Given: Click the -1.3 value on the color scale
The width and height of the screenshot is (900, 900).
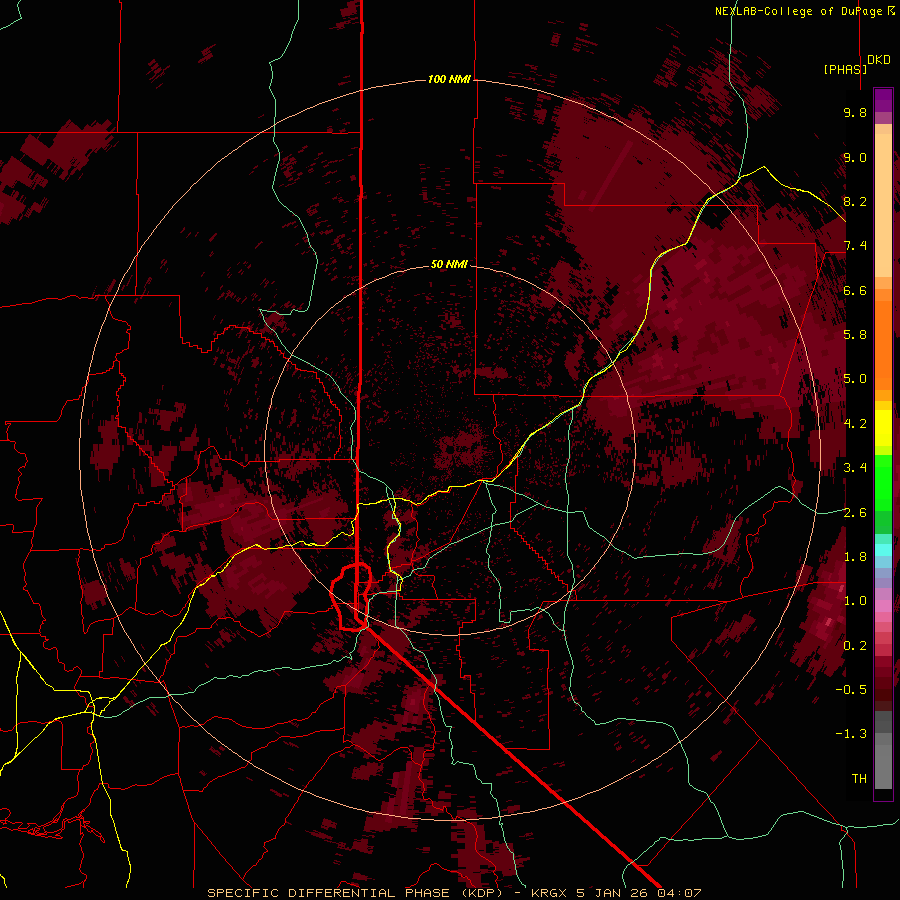Looking at the screenshot, I should click(851, 734).
